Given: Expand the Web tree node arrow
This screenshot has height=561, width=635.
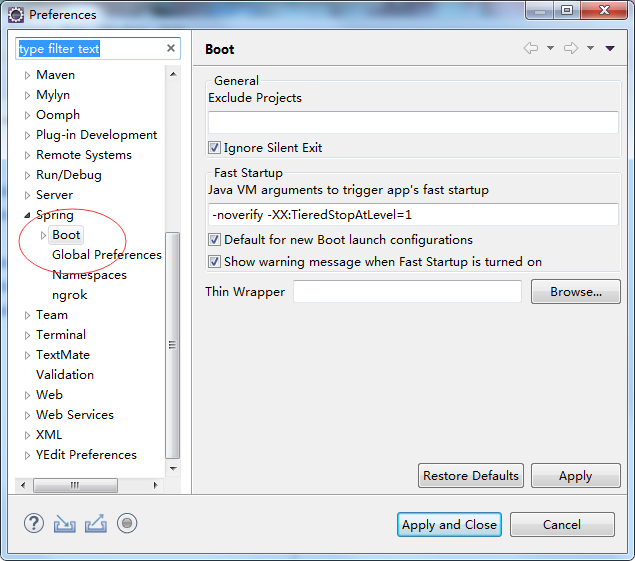Looking at the screenshot, I should click(27, 395).
